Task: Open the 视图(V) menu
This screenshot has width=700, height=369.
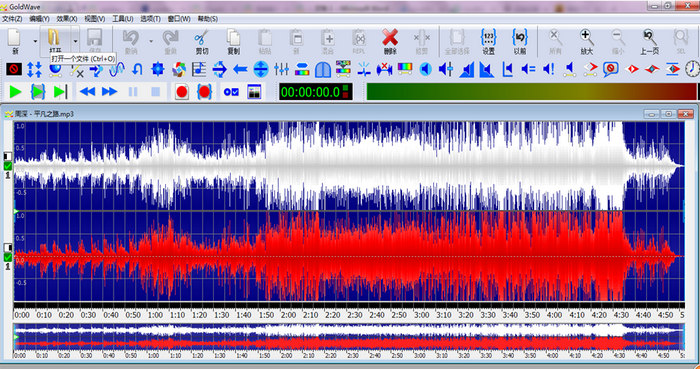Action: pyautogui.click(x=95, y=19)
